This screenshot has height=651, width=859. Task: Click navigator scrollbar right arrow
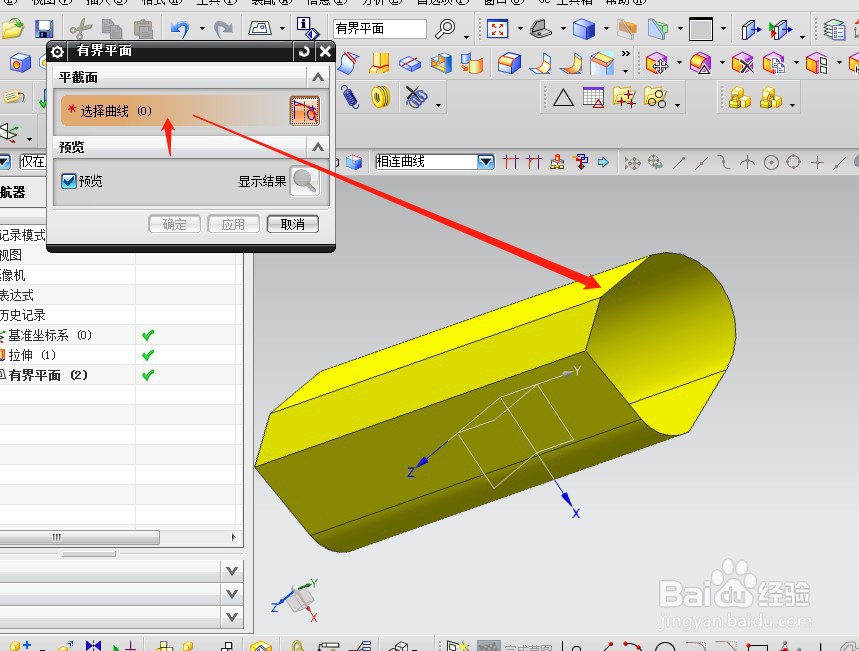point(233,537)
